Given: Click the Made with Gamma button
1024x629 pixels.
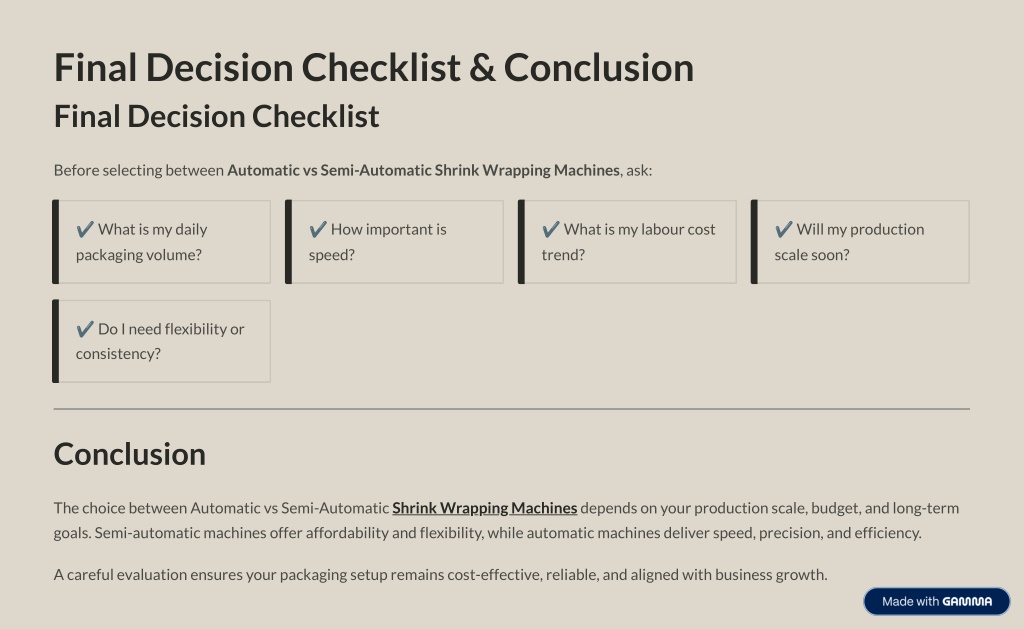Looking at the screenshot, I should coord(936,602).
